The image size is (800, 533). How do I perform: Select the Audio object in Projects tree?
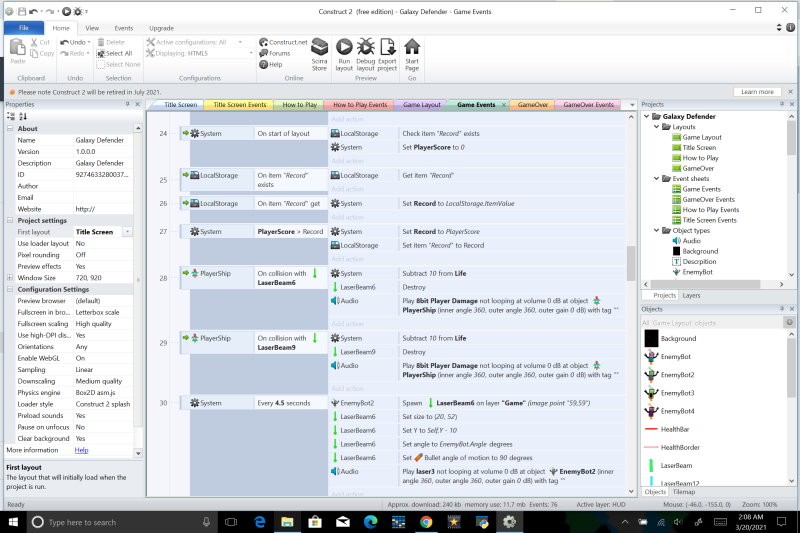pyautogui.click(x=691, y=241)
